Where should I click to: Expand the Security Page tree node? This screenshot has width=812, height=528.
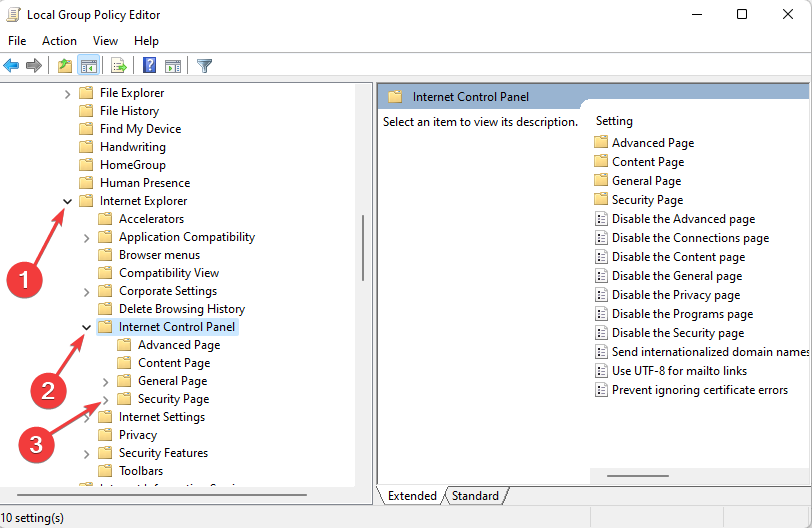(106, 400)
